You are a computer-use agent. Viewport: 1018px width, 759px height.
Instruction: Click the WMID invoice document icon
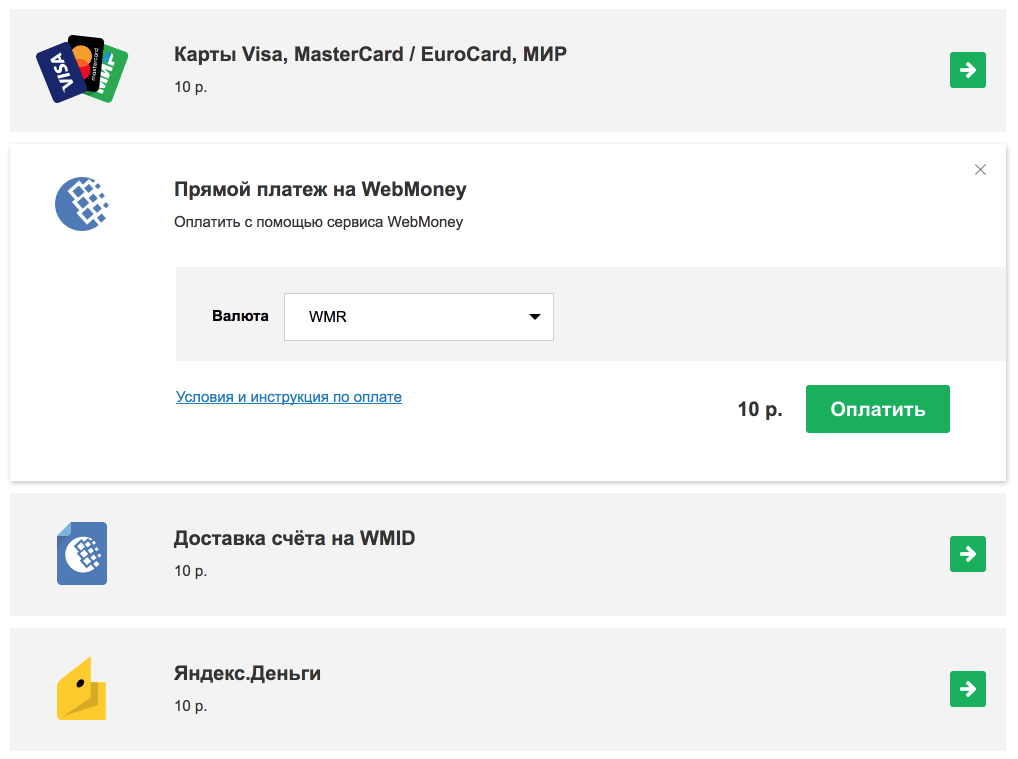(x=82, y=553)
